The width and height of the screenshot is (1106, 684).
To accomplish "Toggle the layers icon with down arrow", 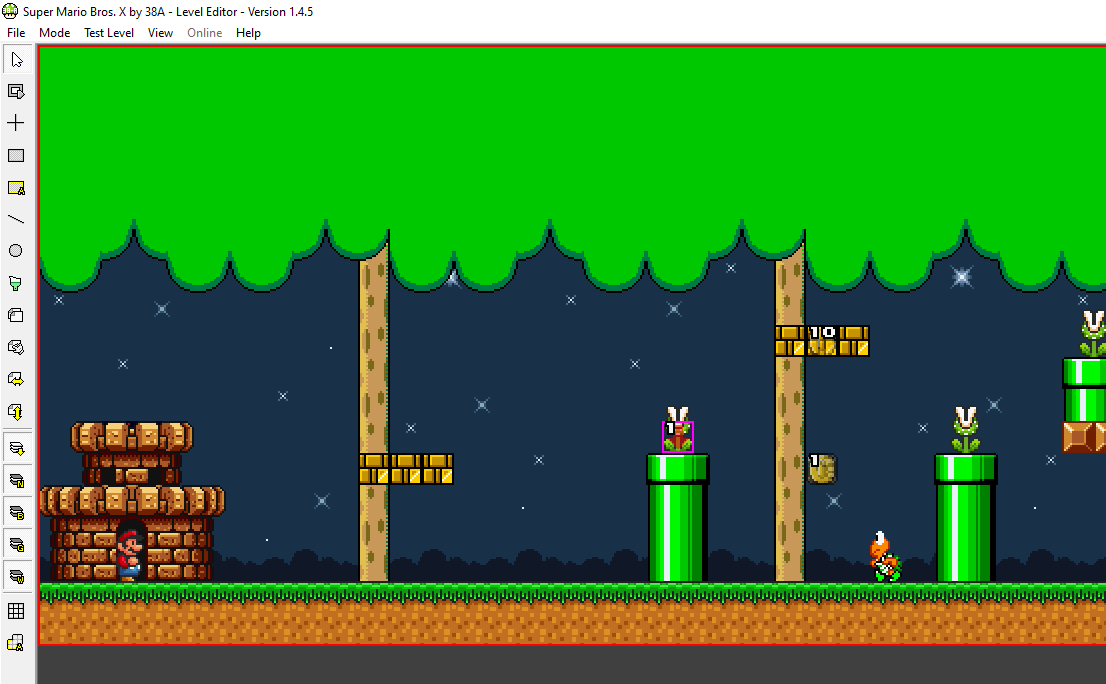I will 16,448.
